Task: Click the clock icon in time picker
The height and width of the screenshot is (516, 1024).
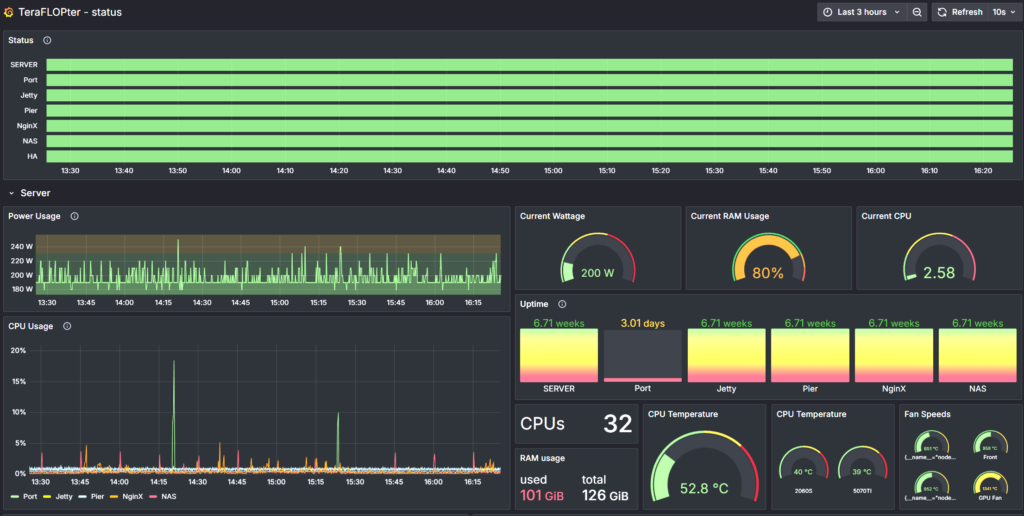Action: [828, 12]
